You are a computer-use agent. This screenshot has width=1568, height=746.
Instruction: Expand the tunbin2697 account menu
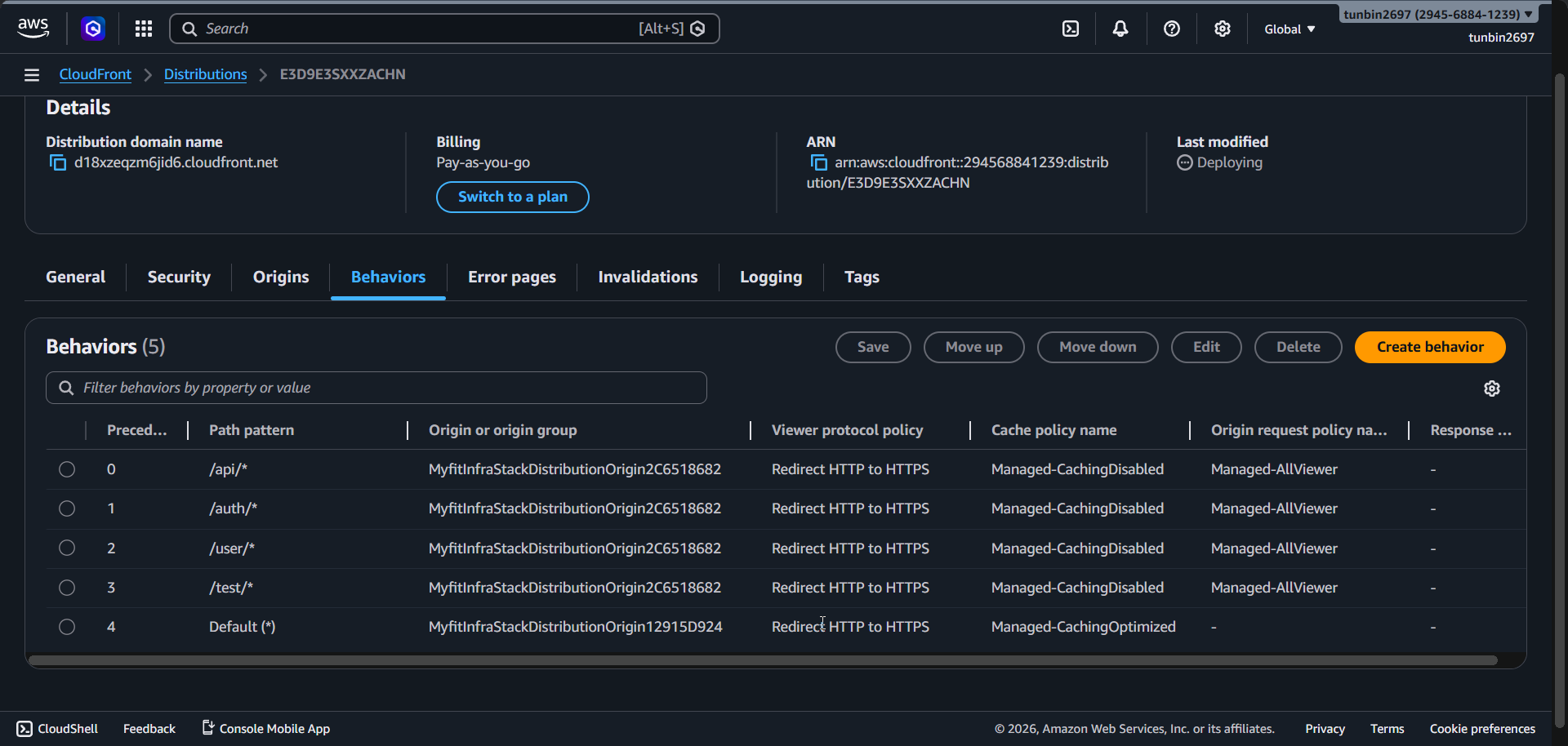point(1437,14)
